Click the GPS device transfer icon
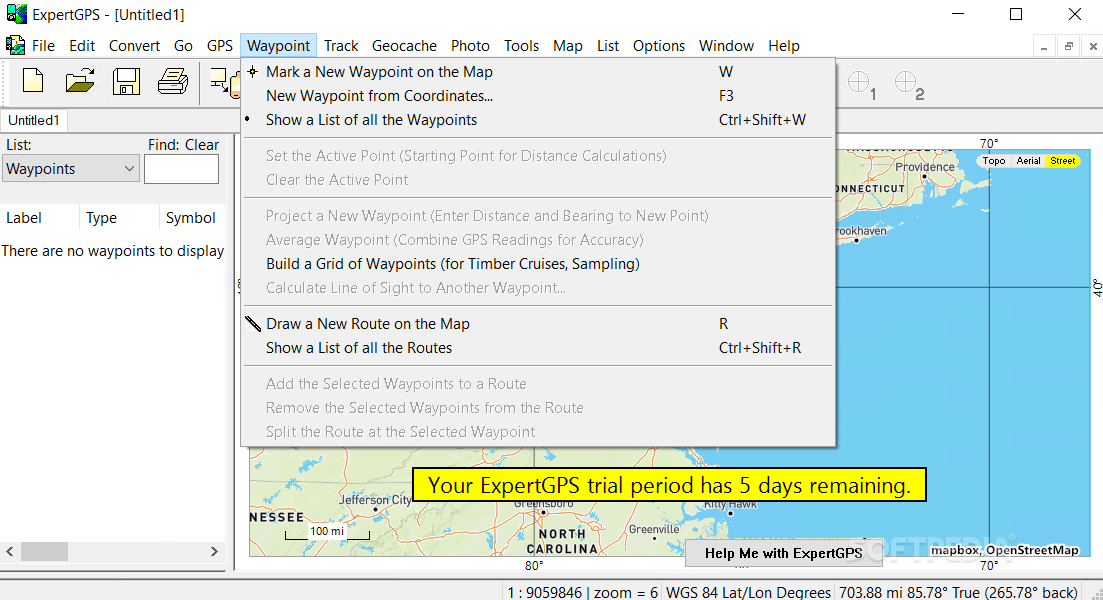The width and height of the screenshot is (1103, 600). (225, 83)
